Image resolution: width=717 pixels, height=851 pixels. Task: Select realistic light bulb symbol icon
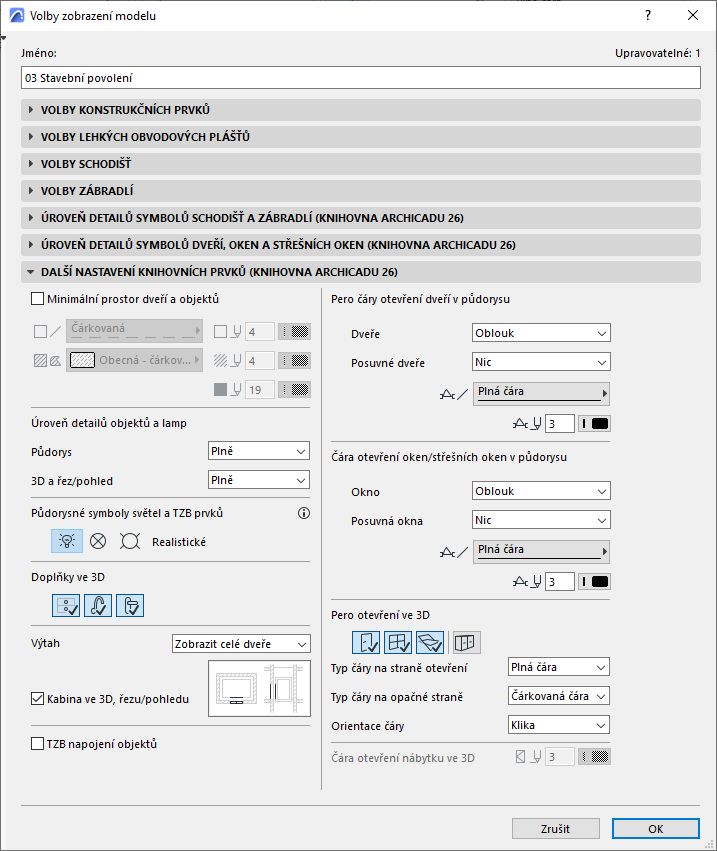[x=67, y=541]
